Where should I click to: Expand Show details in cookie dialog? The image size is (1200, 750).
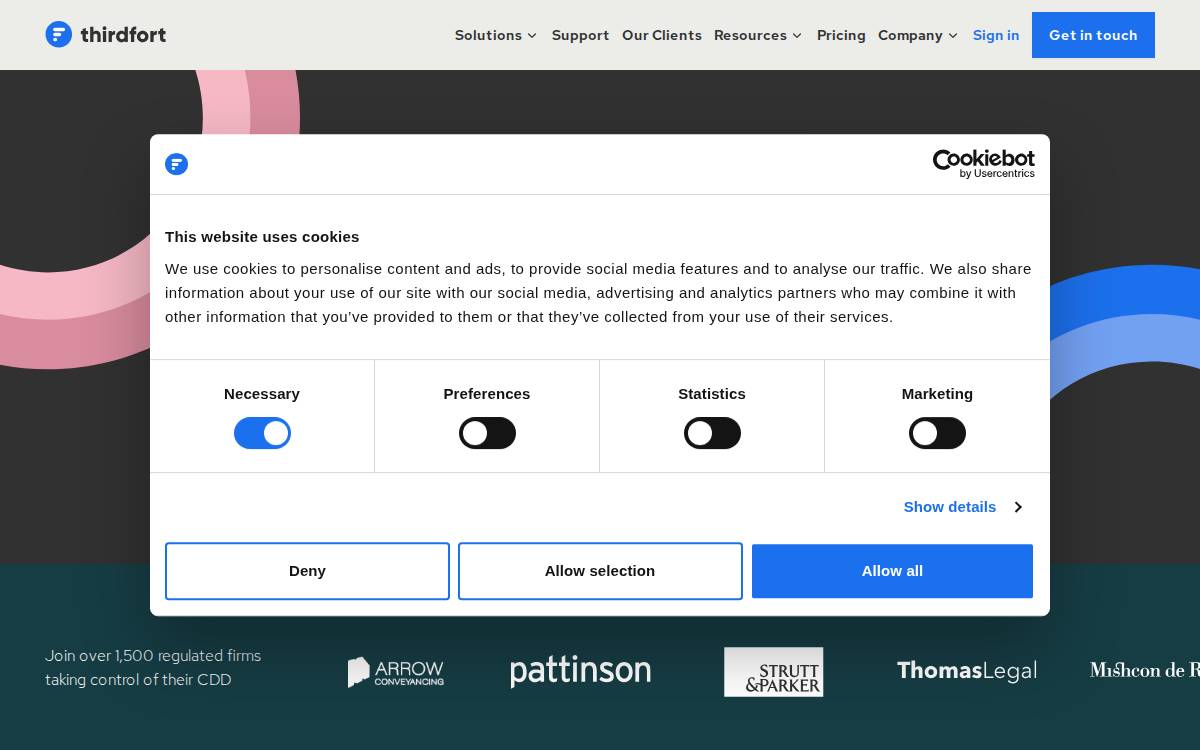(x=962, y=507)
